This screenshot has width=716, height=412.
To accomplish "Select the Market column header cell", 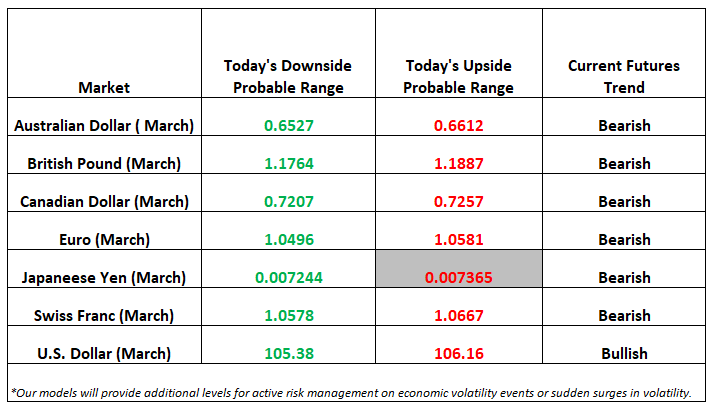I will pyautogui.click(x=104, y=53).
